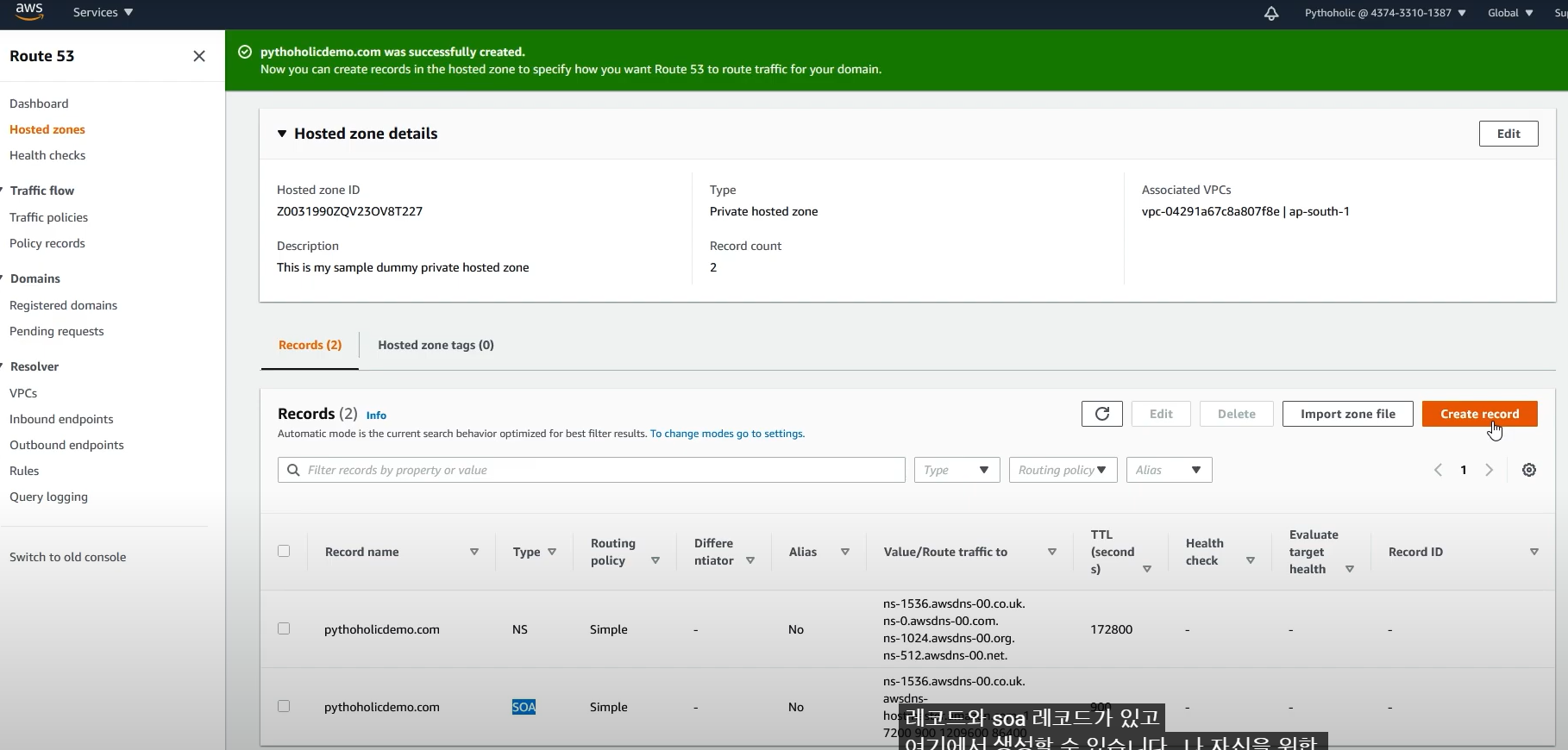Sort by the Health check column
Screen dimensions: 1568x750
tap(1251, 560)
